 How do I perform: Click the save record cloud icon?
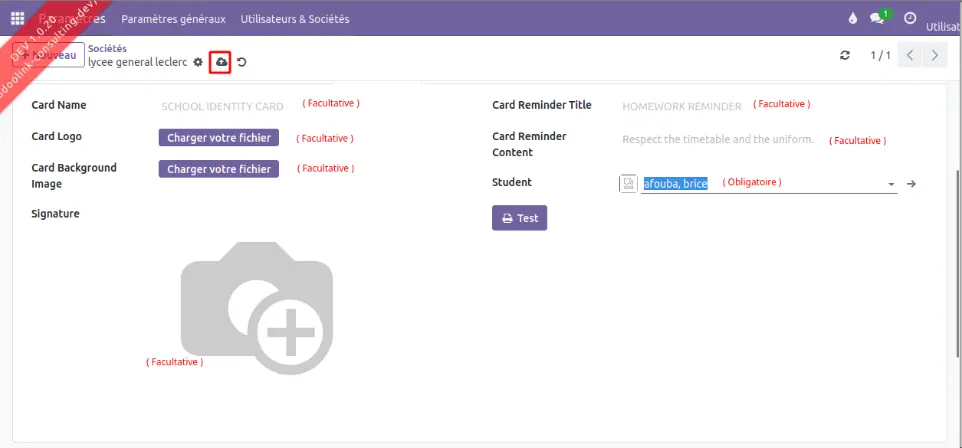pos(221,62)
